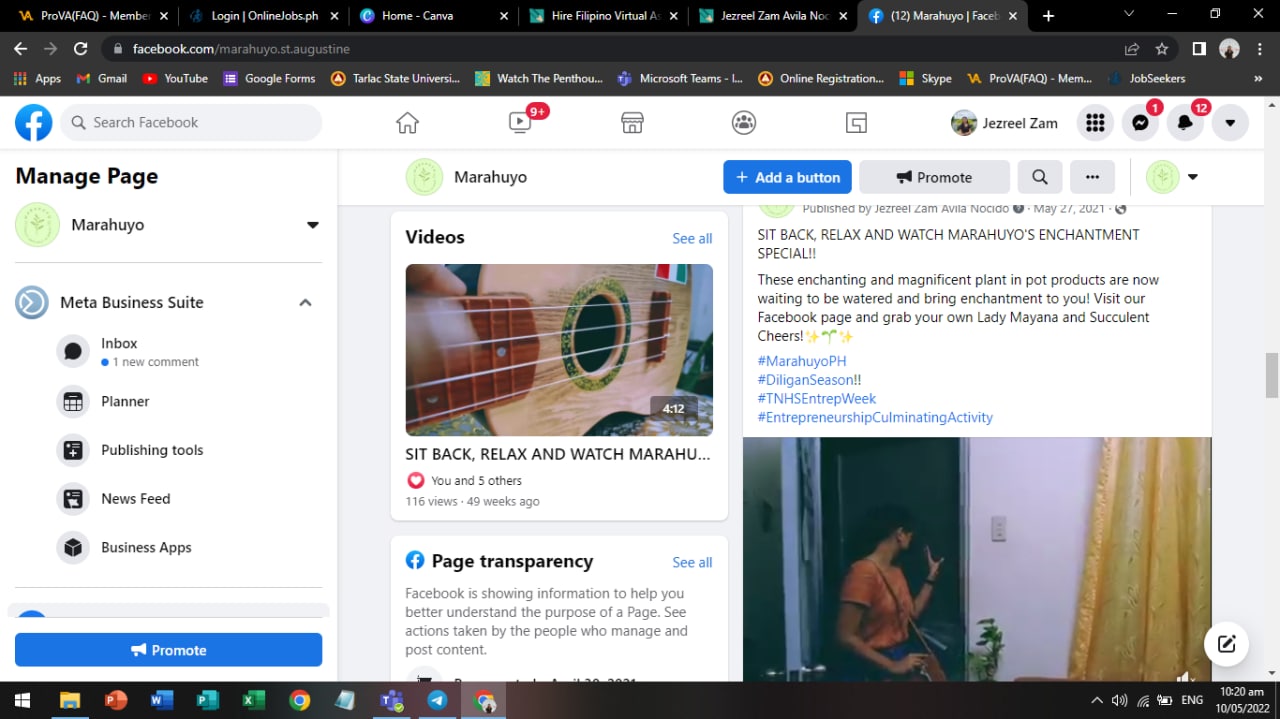Click the Add a button button

pyautogui.click(x=787, y=177)
